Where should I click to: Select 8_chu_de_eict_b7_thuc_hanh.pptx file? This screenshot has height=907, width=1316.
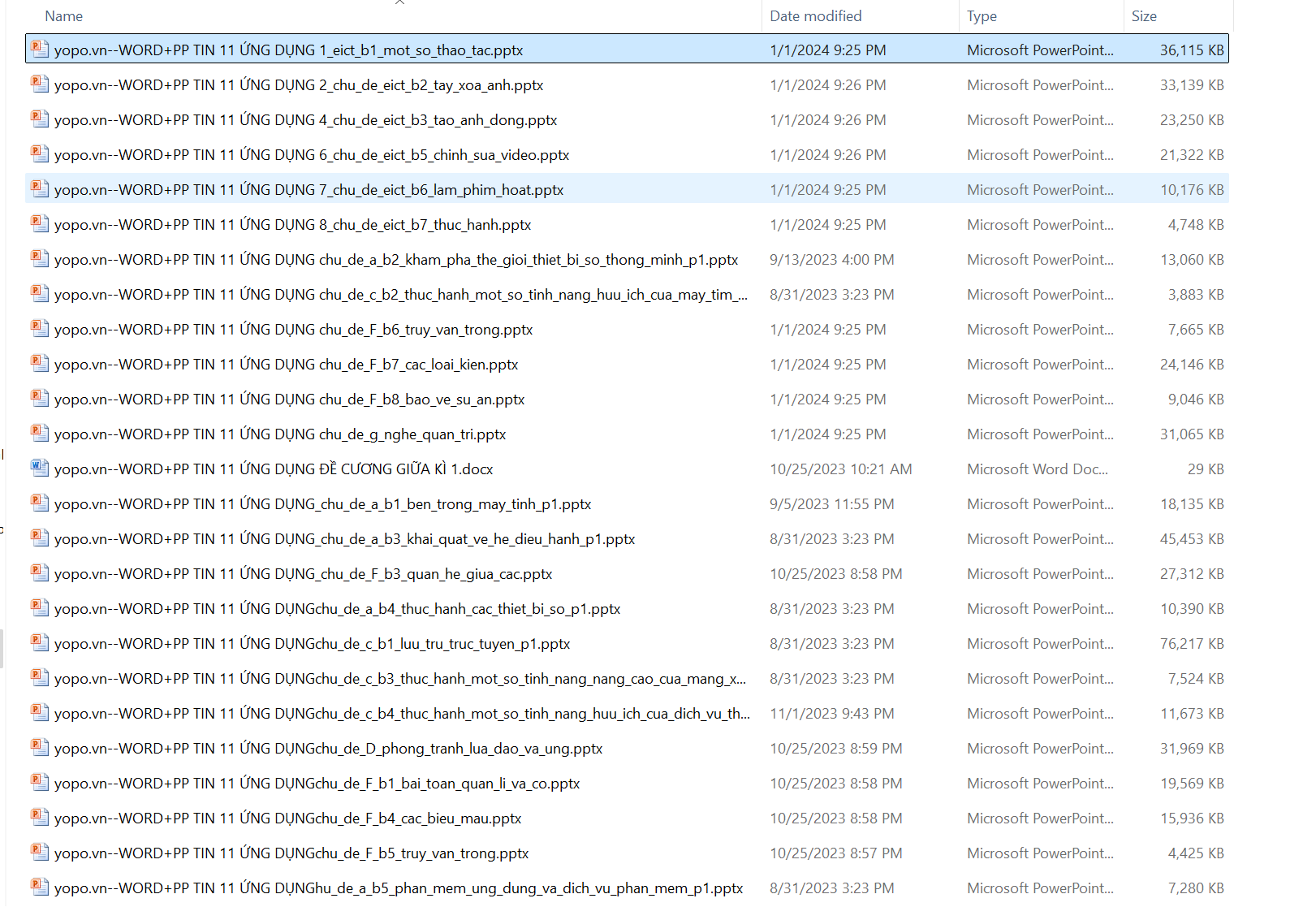pyautogui.click(x=292, y=225)
